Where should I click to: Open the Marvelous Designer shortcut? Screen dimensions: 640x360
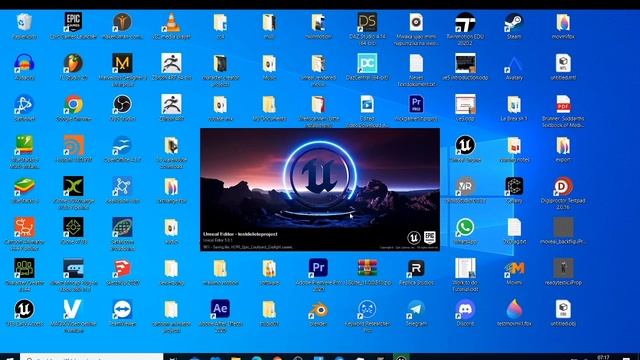click(x=122, y=63)
